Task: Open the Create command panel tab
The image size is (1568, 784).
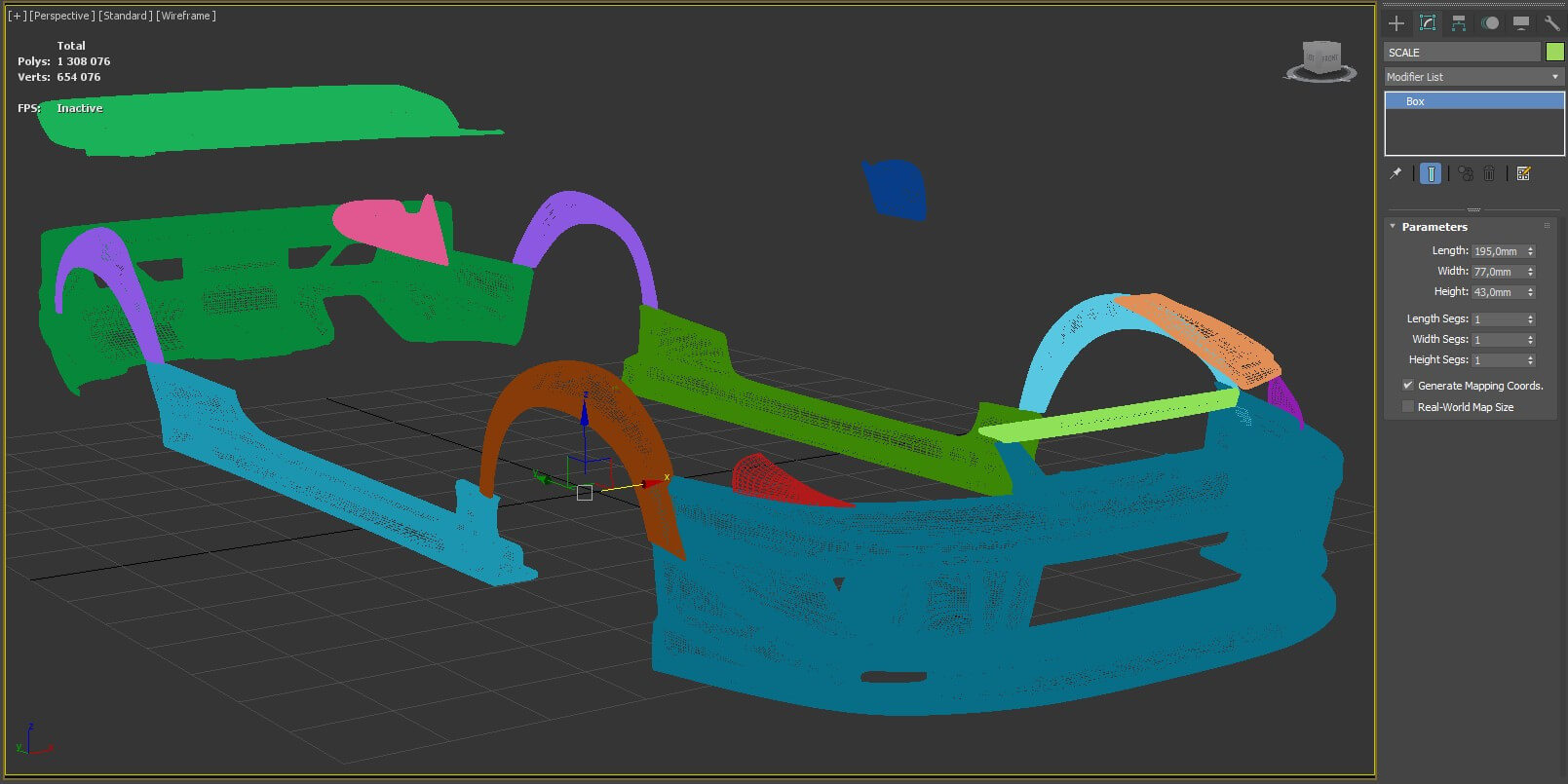Action: pyautogui.click(x=1396, y=23)
